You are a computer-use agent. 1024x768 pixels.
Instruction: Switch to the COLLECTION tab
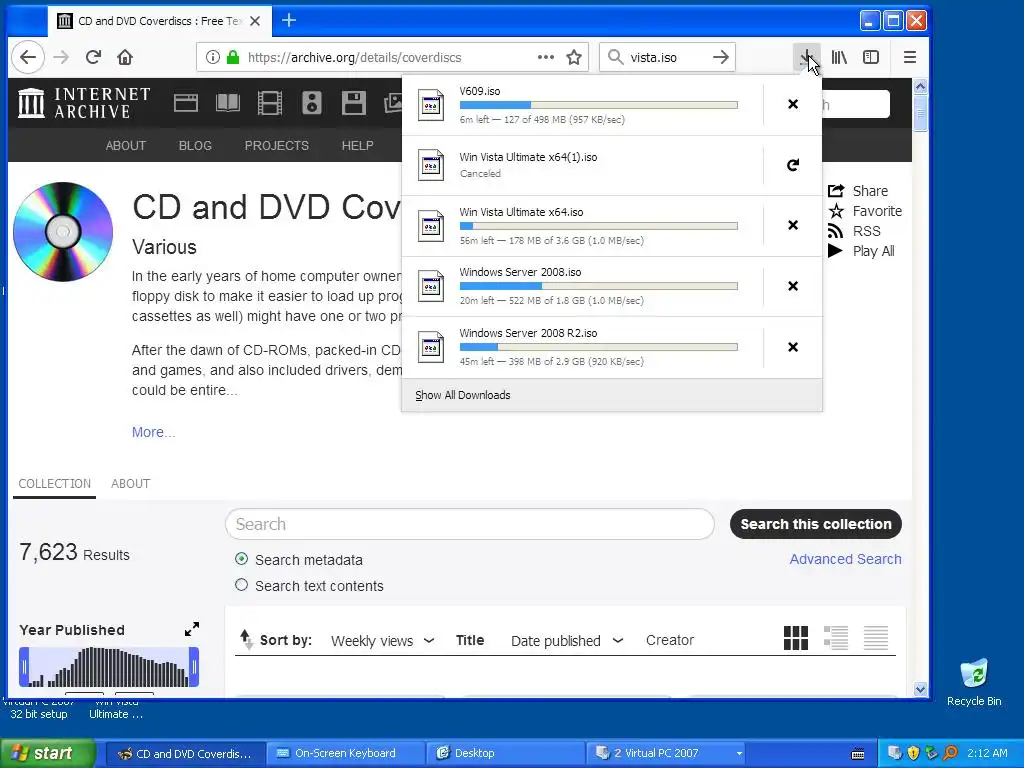click(x=54, y=484)
